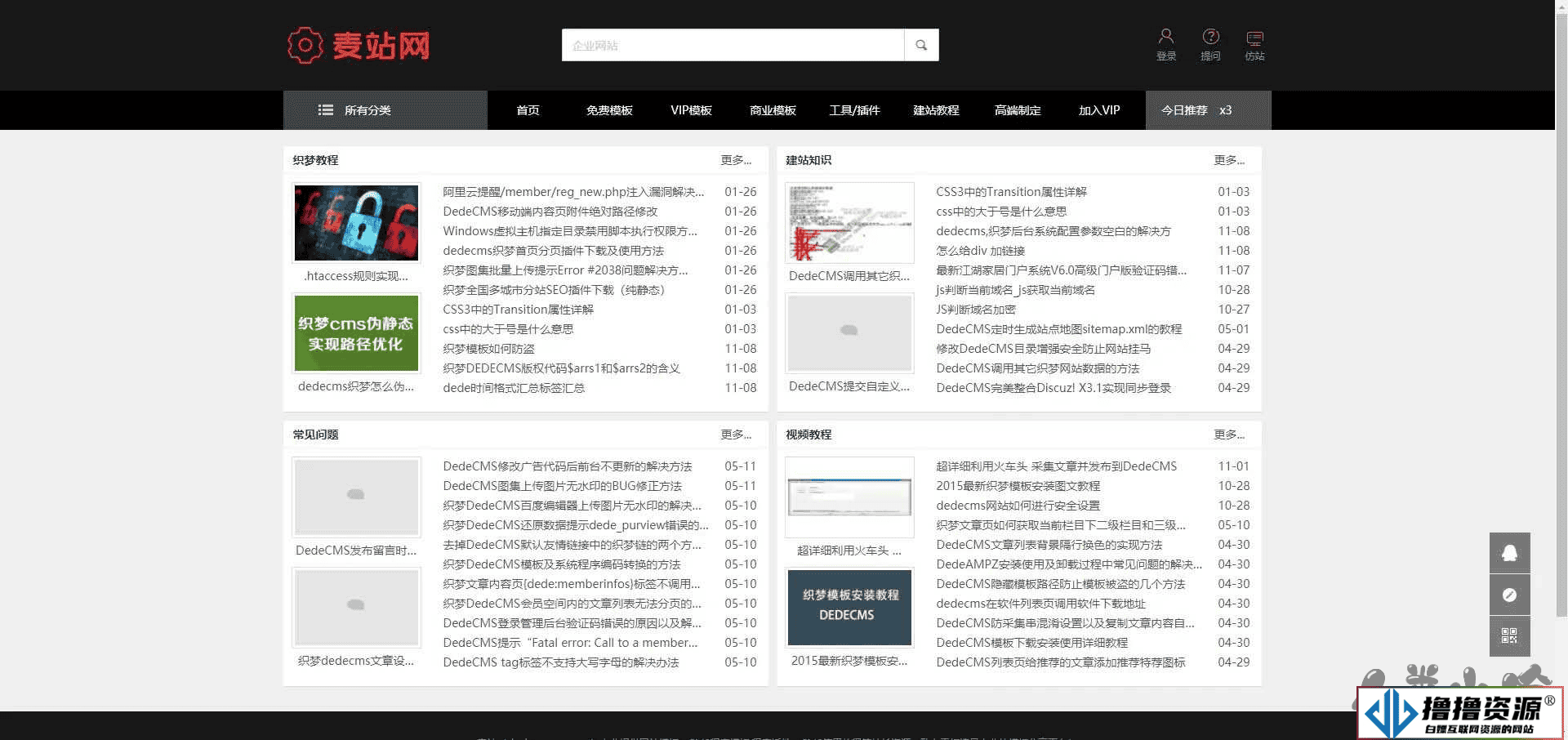Open article DedeCMS完美整合Discuz! X3.1实现同步登录

tap(1053, 388)
